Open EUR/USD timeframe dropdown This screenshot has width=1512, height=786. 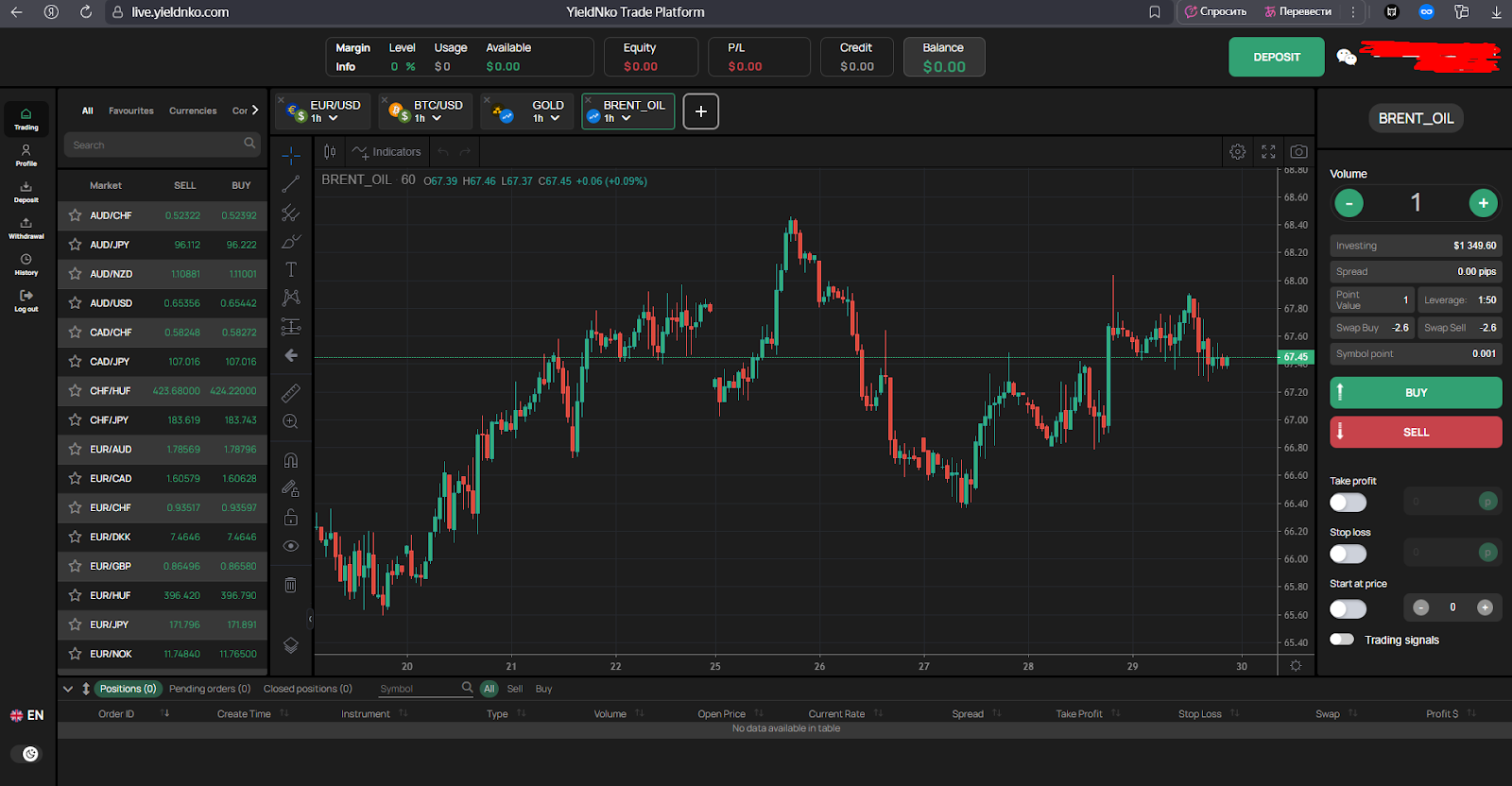333,119
